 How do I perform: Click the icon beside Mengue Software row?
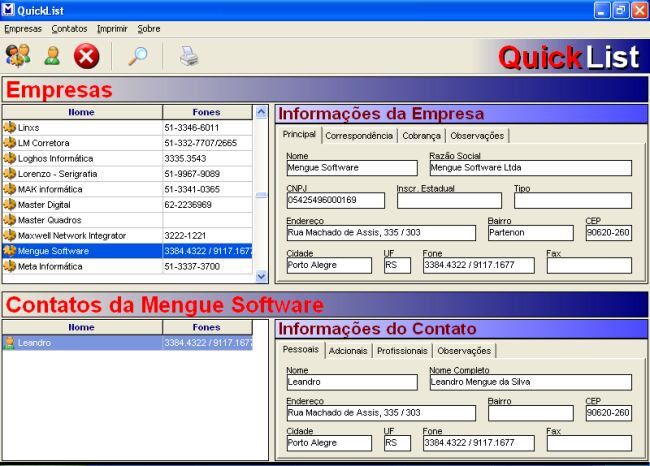(10, 251)
